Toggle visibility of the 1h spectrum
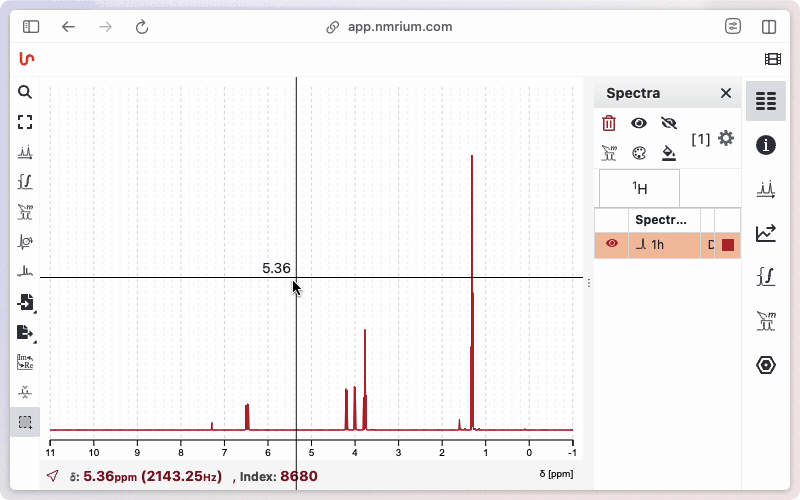The width and height of the screenshot is (800, 500). [612, 244]
